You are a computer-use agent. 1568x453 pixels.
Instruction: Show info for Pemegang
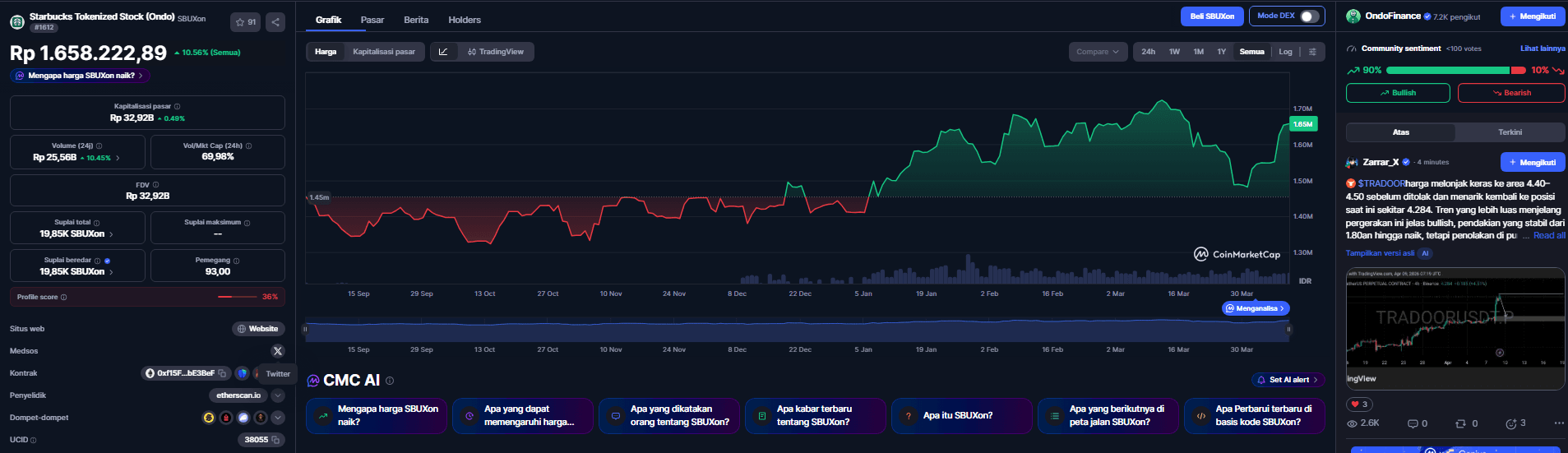(x=236, y=261)
